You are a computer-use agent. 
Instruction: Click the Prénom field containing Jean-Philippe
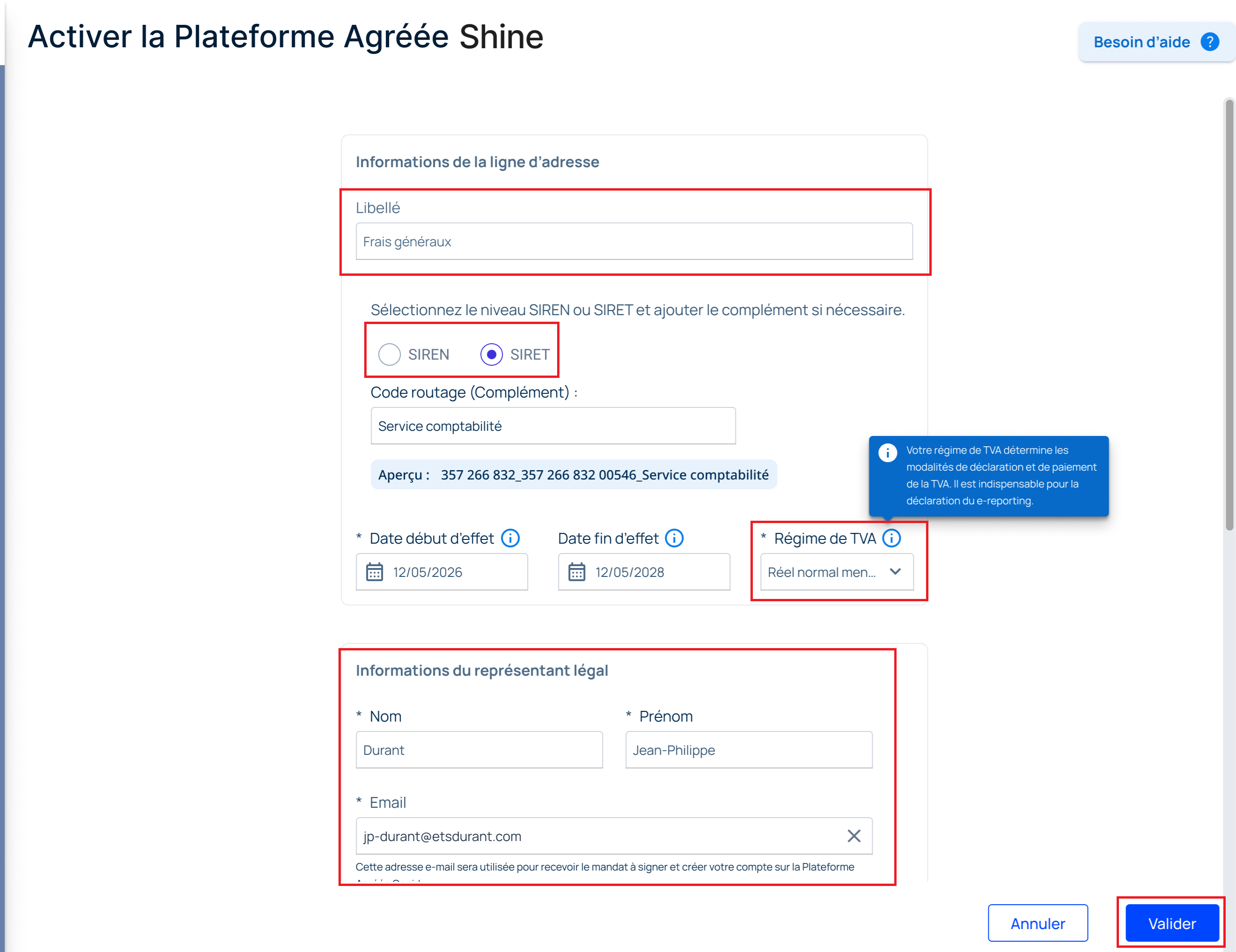[748, 749]
